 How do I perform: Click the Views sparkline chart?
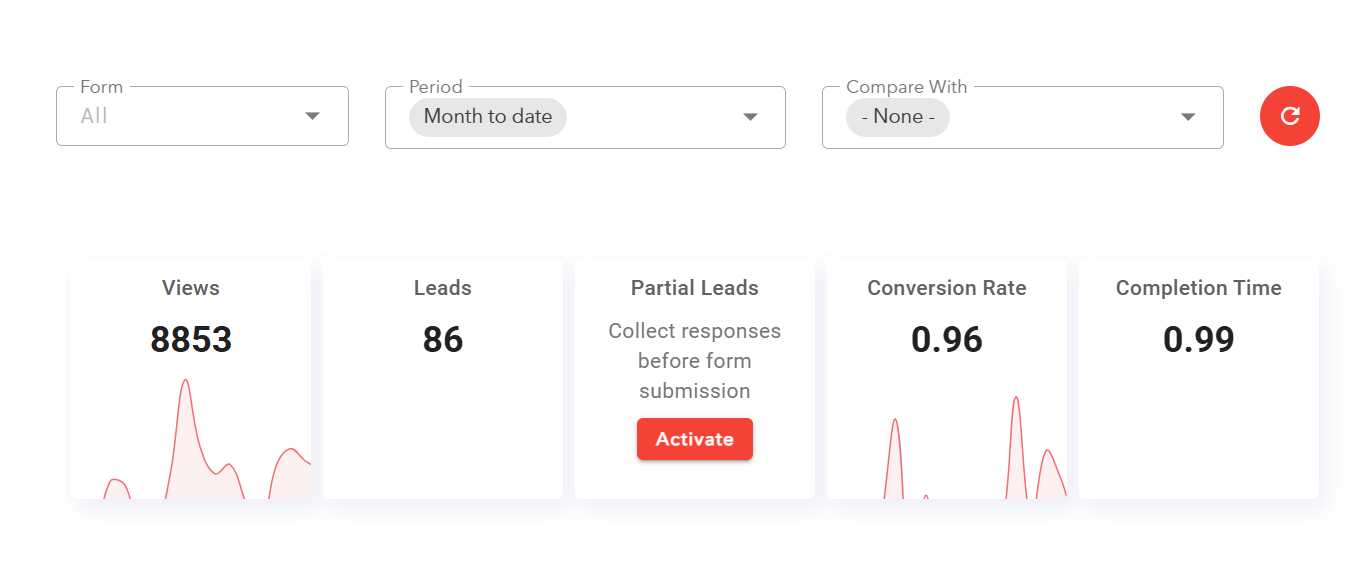(191, 439)
